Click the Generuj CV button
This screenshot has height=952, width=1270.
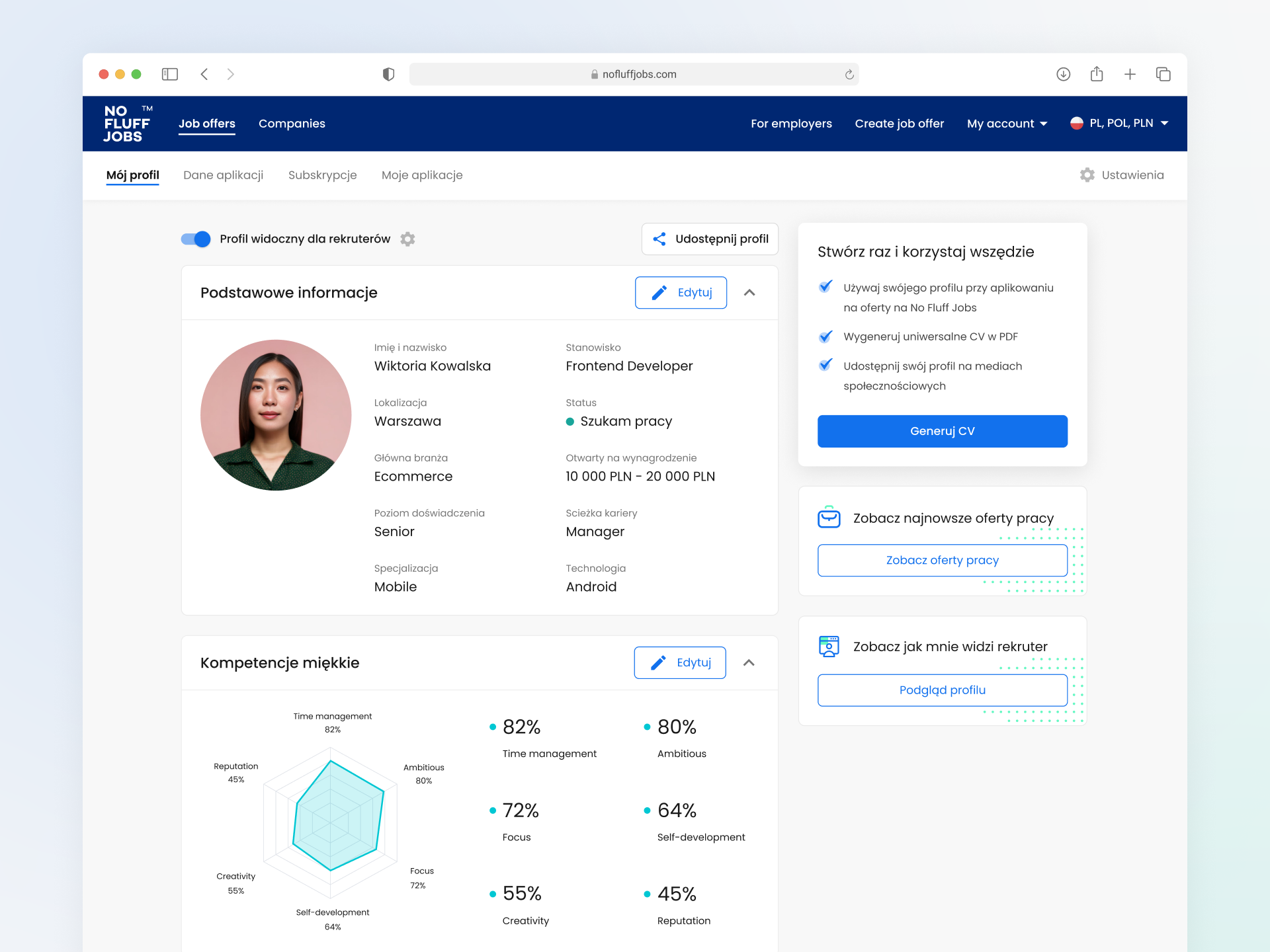[x=942, y=430]
